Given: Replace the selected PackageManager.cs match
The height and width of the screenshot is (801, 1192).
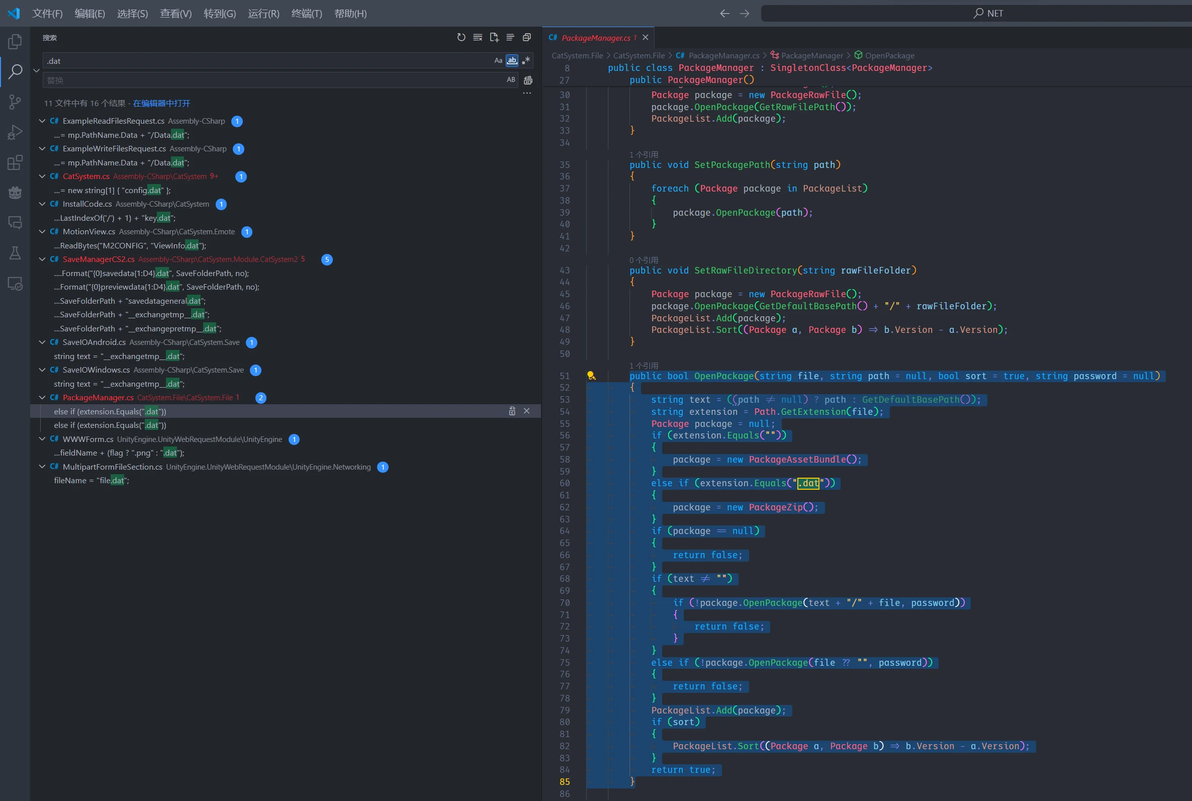Looking at the screenshot, I should (x=512, y=411).
